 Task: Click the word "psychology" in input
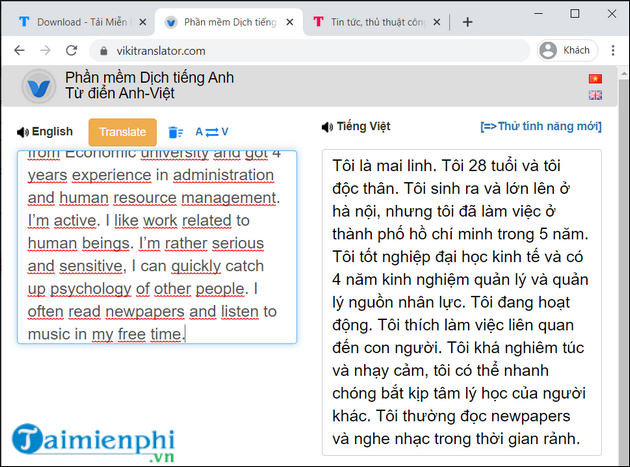(x=91, y=289)
